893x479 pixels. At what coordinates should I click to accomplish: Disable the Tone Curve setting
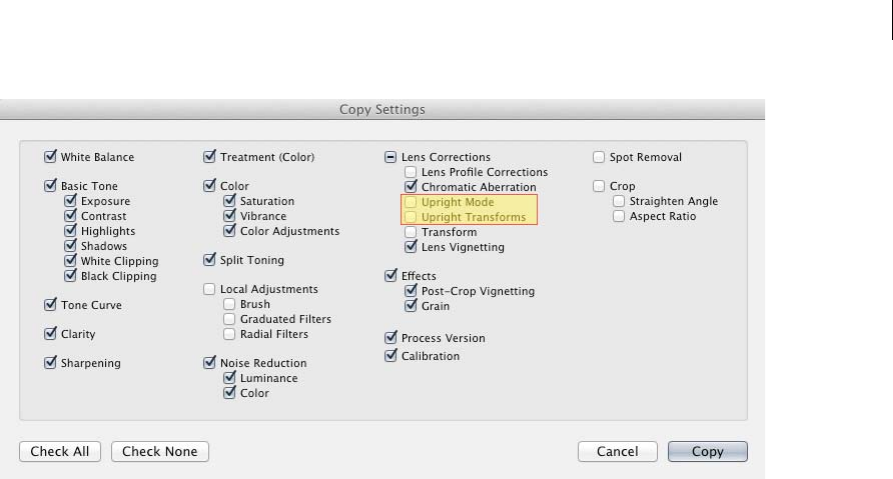pos(51,305)
